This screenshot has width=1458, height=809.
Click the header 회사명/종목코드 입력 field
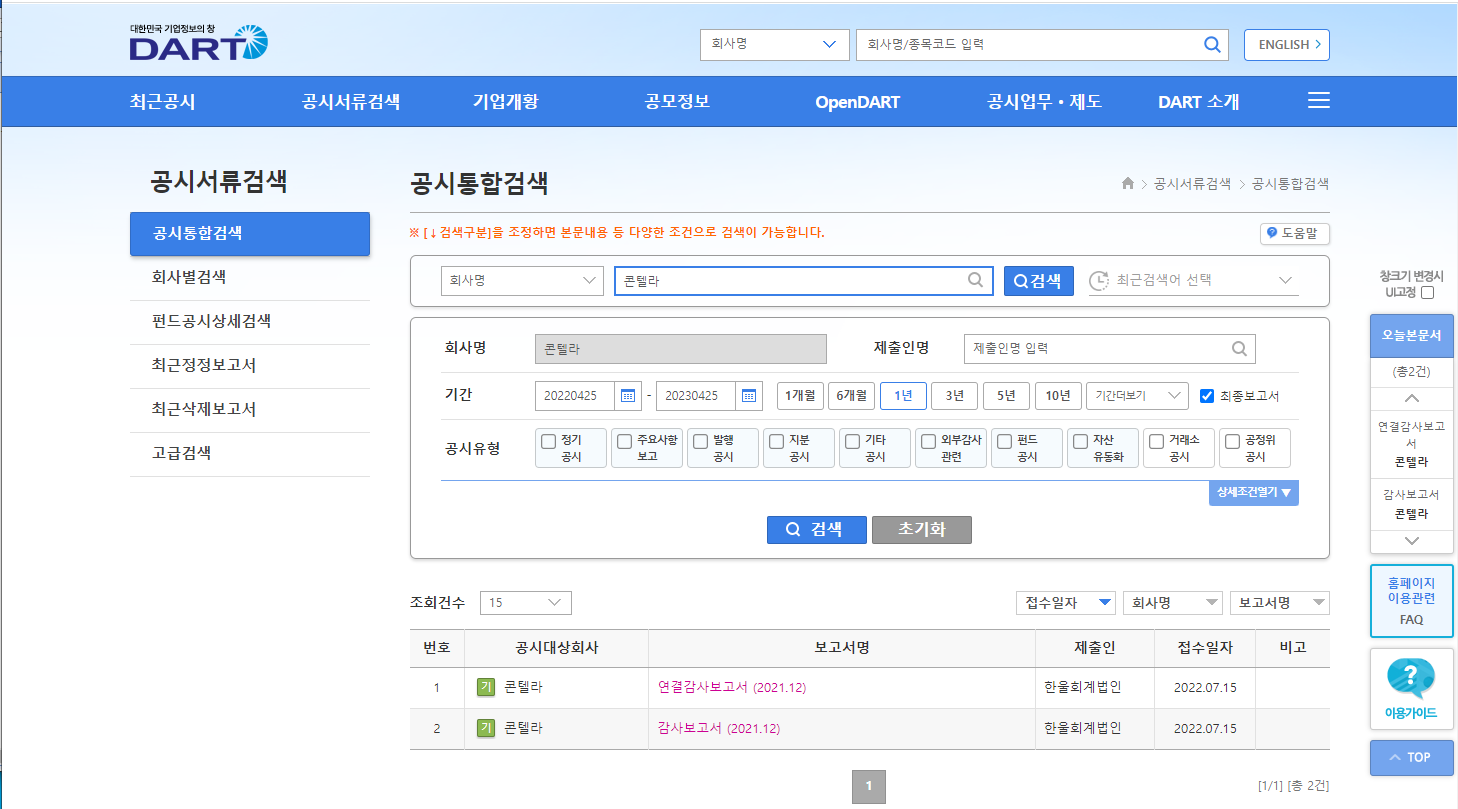click(1042, 44)
